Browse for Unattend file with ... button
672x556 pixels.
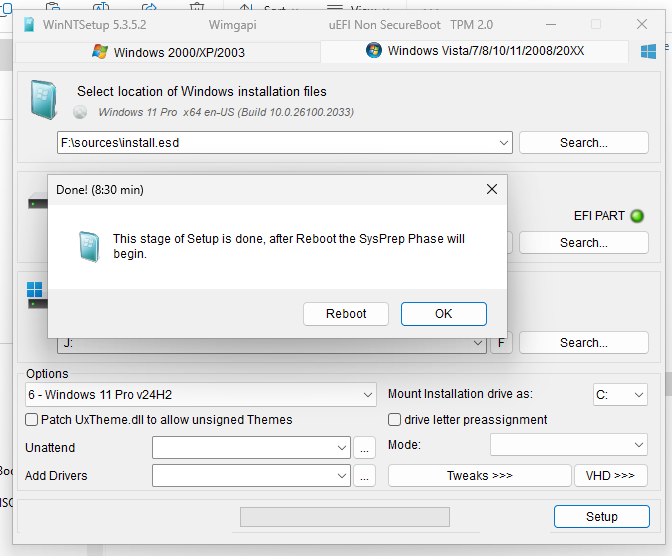[364, 448]
